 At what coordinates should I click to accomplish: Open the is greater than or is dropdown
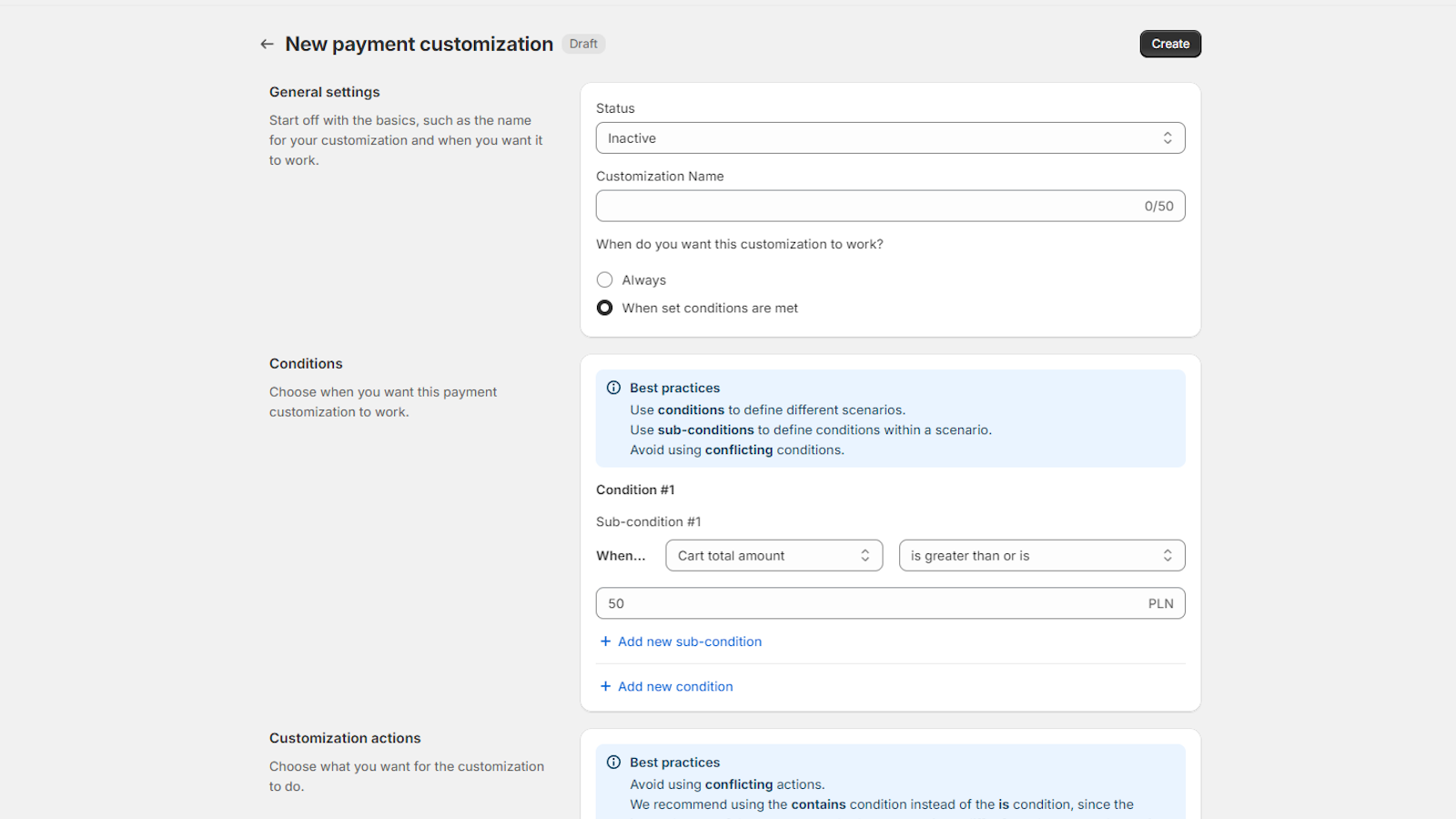(x=1041, y=555)
